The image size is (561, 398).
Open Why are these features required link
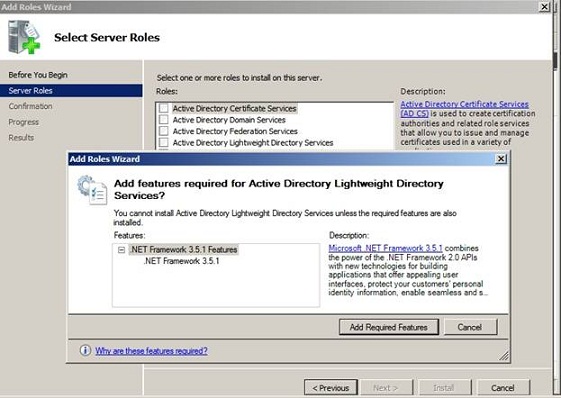pyautogui.click(x=151, y=351)
